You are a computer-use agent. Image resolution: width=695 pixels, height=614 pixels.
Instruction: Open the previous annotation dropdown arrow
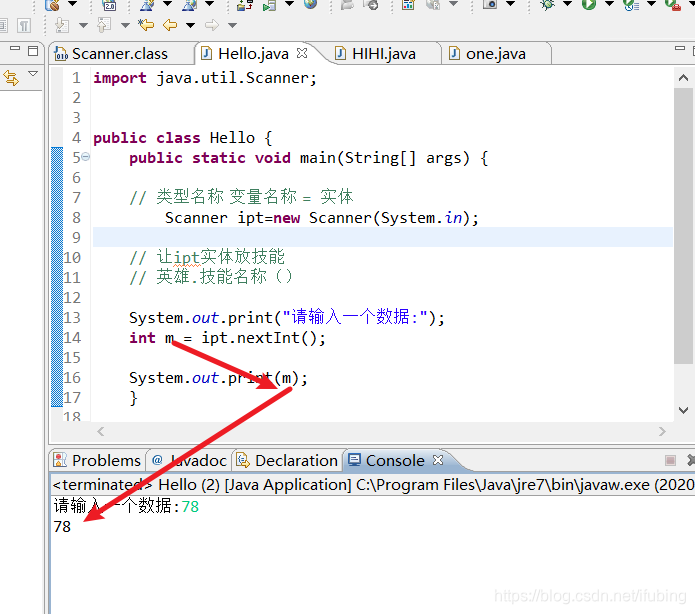point(125,25)
